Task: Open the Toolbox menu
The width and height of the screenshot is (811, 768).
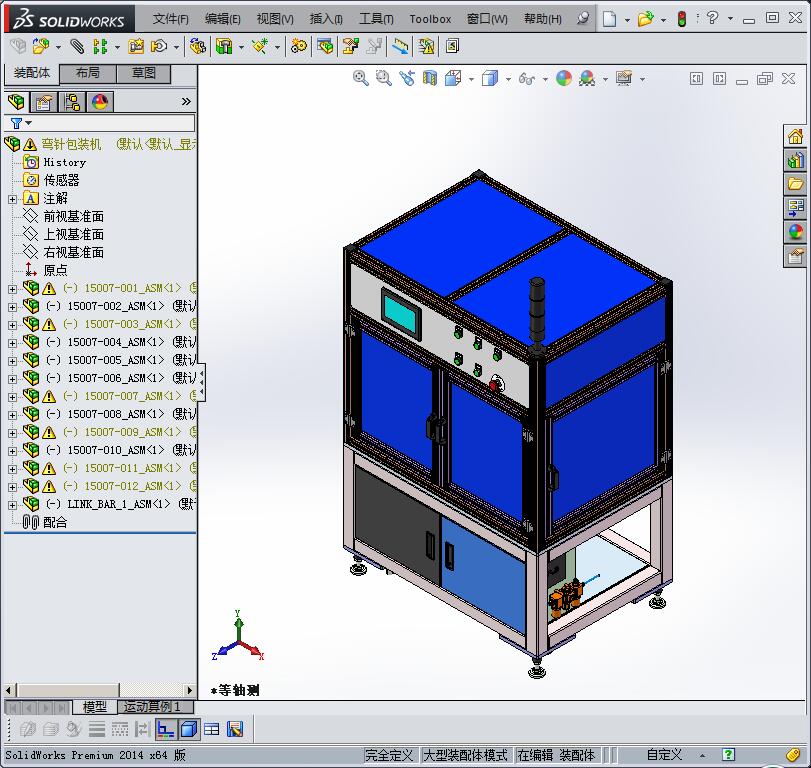Action: 430,19
